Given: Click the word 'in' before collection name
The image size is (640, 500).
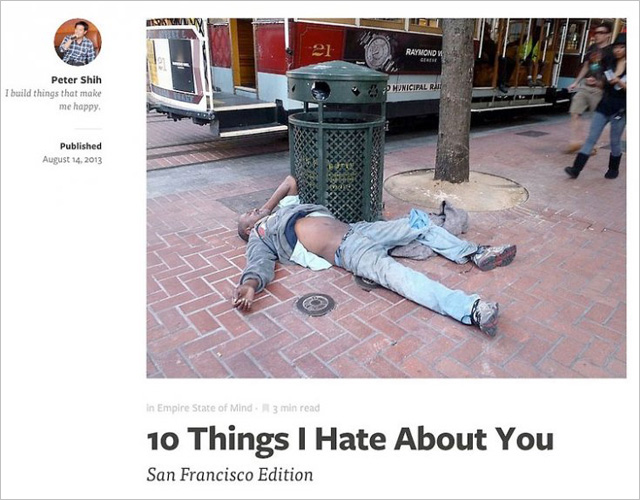Looking at the screenshot, I should pos(150,408).
